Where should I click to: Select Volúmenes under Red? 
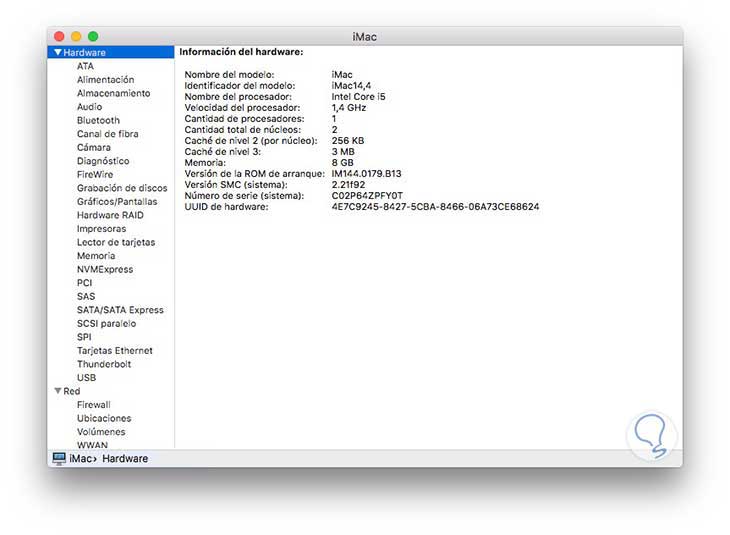(101, 432)
